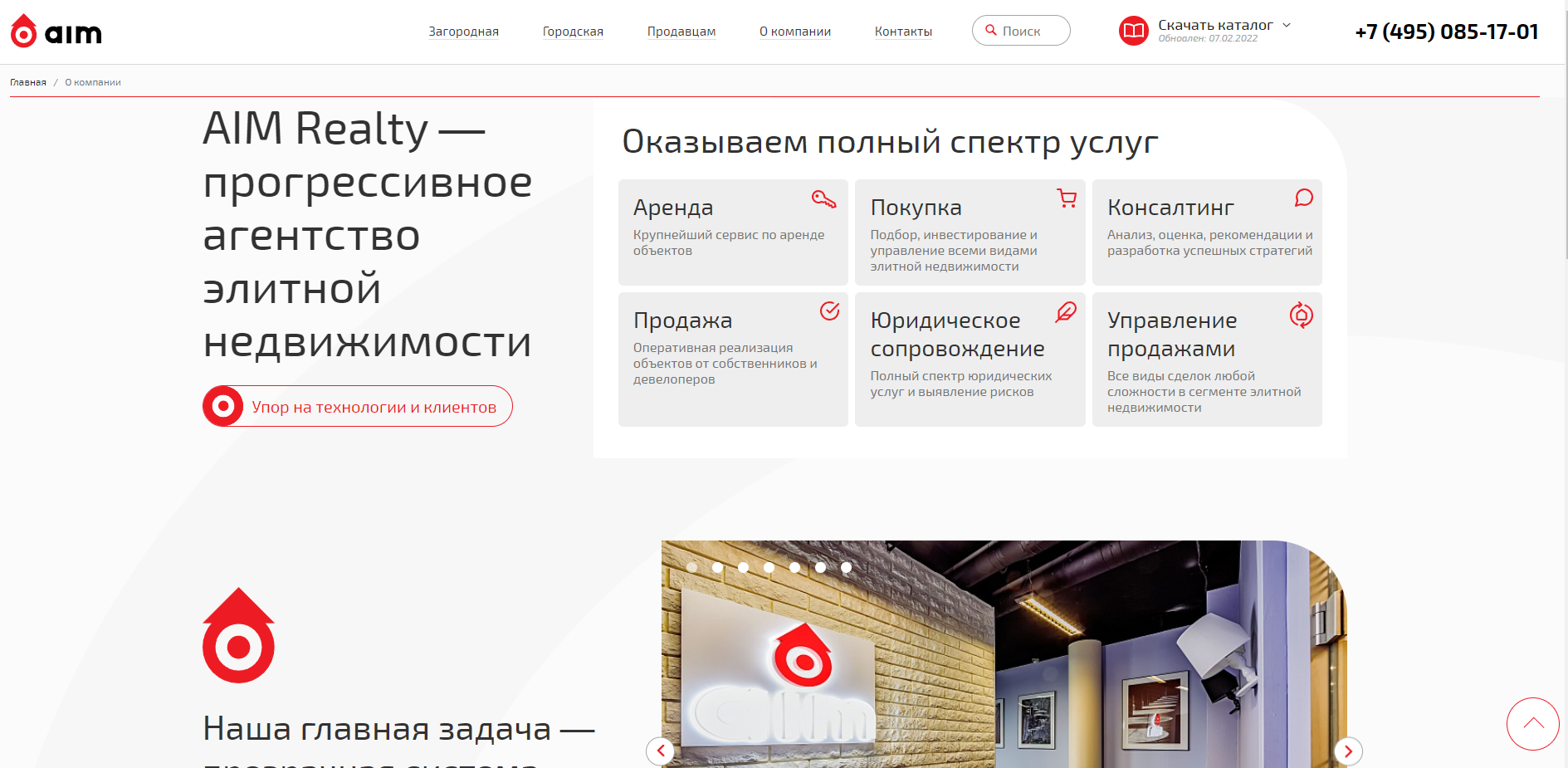This screenshot has width=1568, height=768.
Task: Go to previous slide in photo carousel
Action: click(660, 751)
